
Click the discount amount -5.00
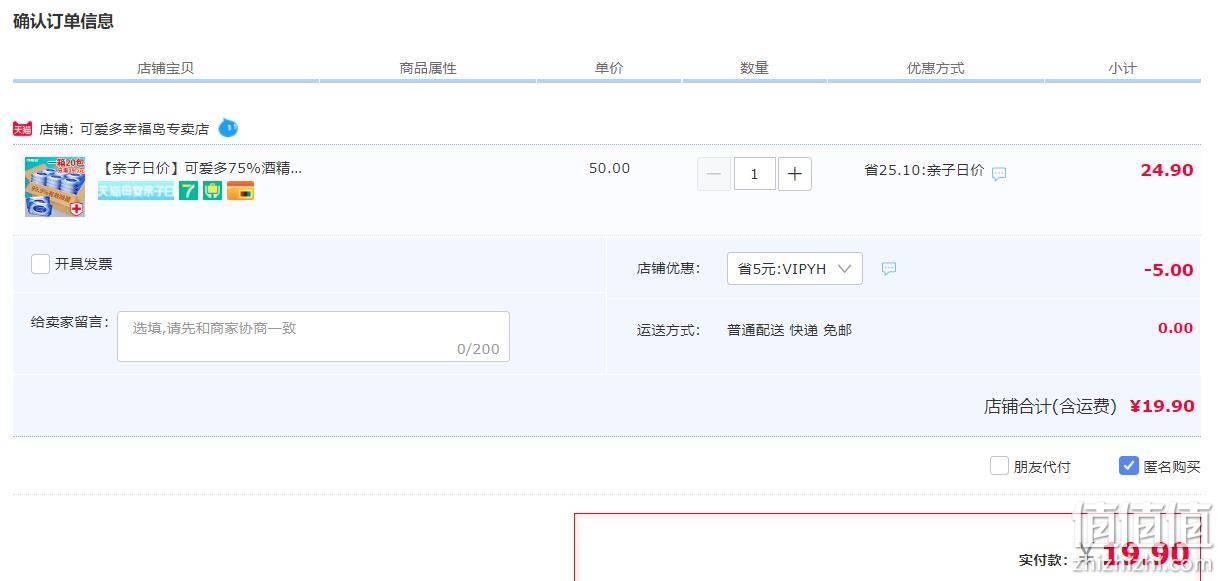1169,270
